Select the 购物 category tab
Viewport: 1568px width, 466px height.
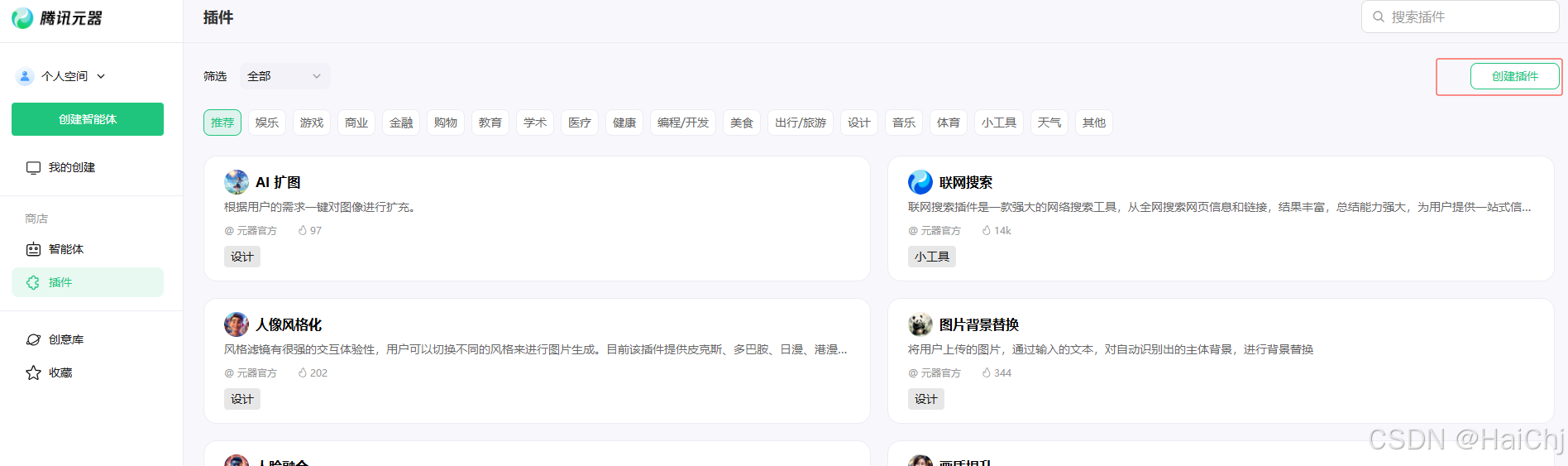pyautogui.click(x=446, y=123)
